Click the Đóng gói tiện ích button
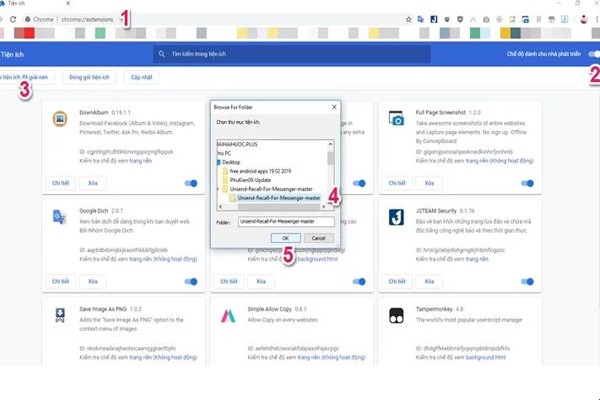The height and width of the screenshot is (400, 600). point(89,77)
